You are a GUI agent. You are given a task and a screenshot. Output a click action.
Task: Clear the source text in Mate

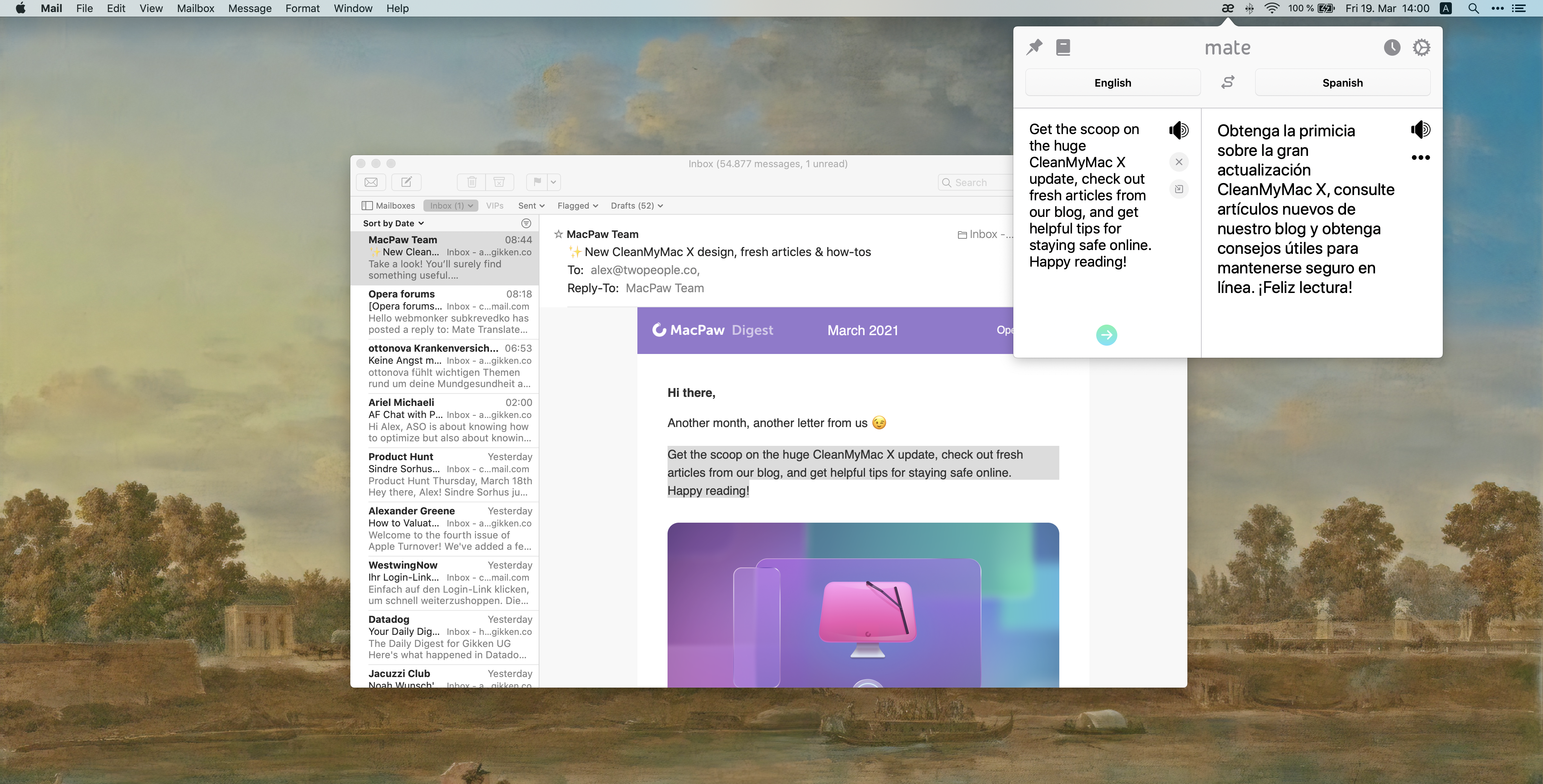(1178, 162)
